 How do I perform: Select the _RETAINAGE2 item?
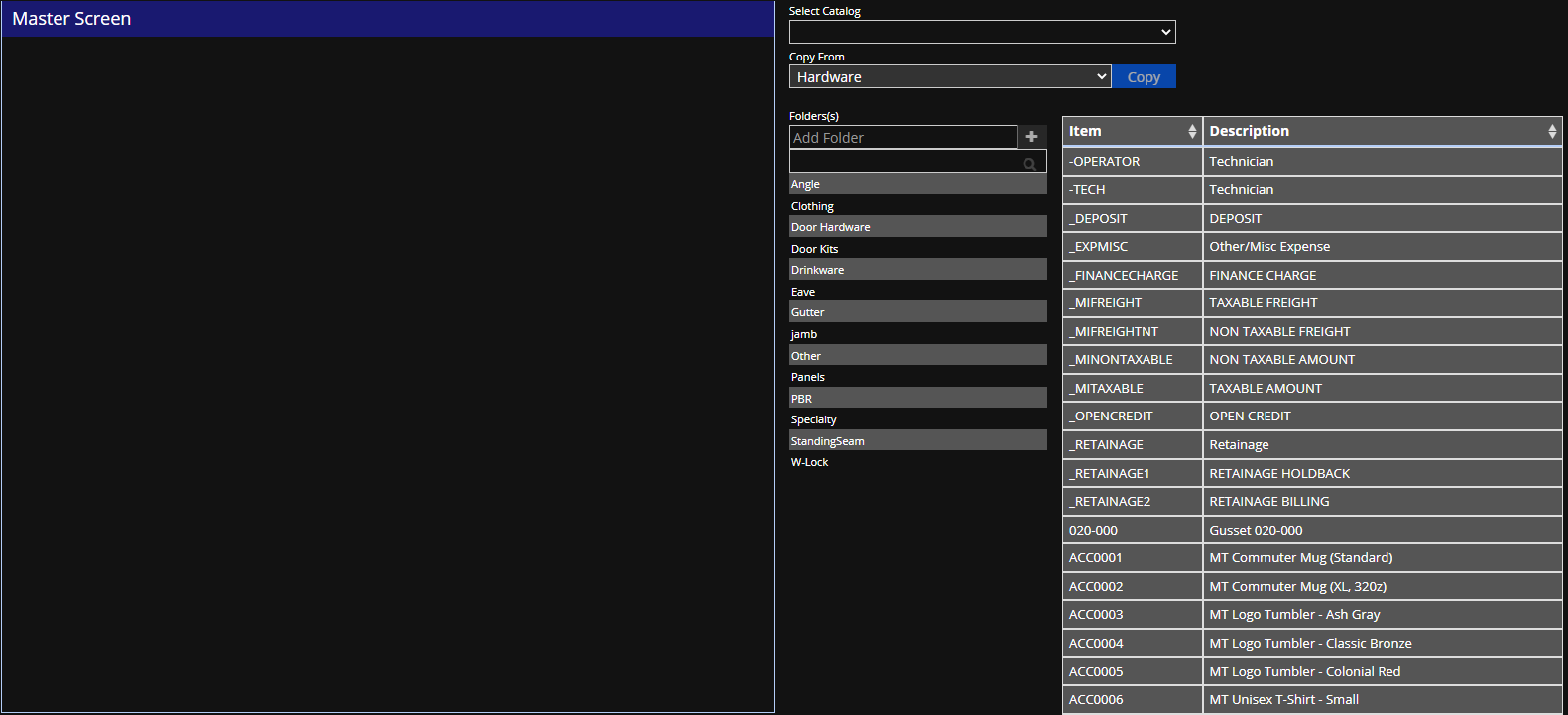(1133, 501)
